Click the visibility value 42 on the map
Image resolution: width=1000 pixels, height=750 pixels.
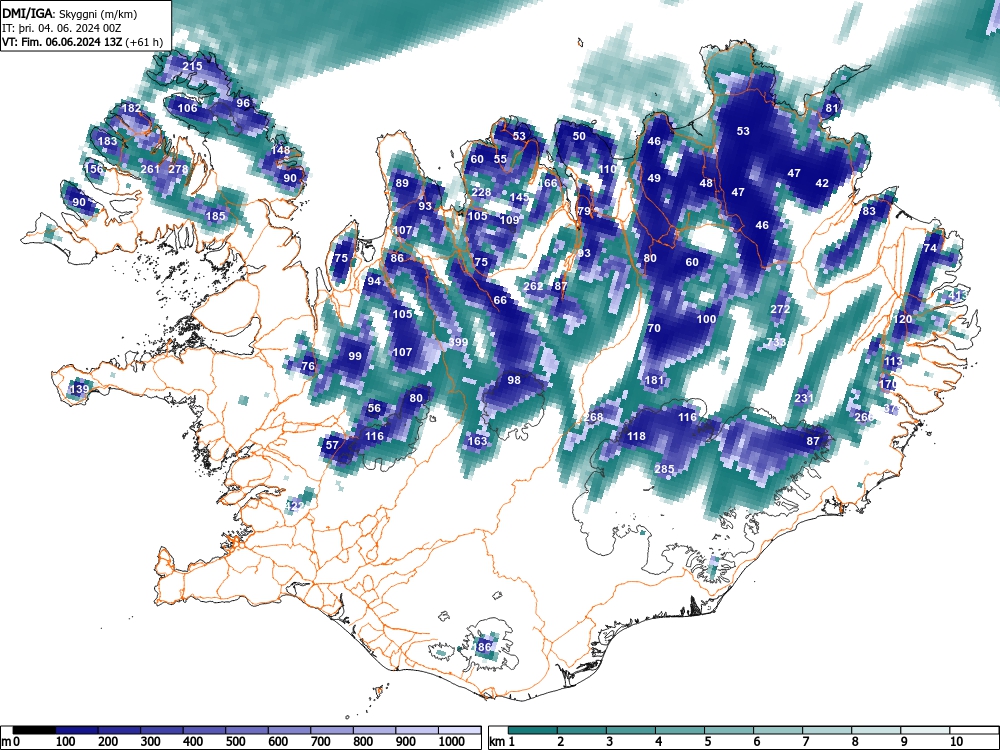822,183
